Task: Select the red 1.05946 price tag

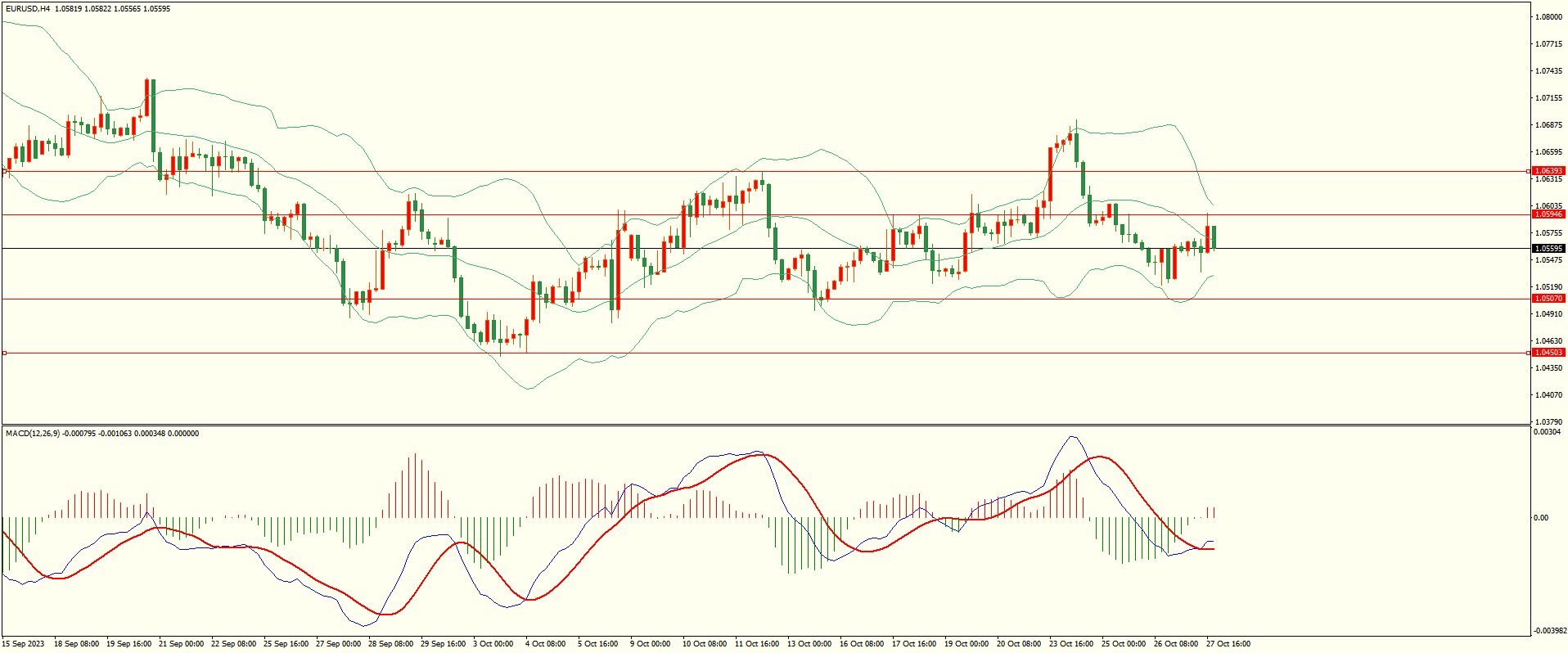Action: (1548, 214)
